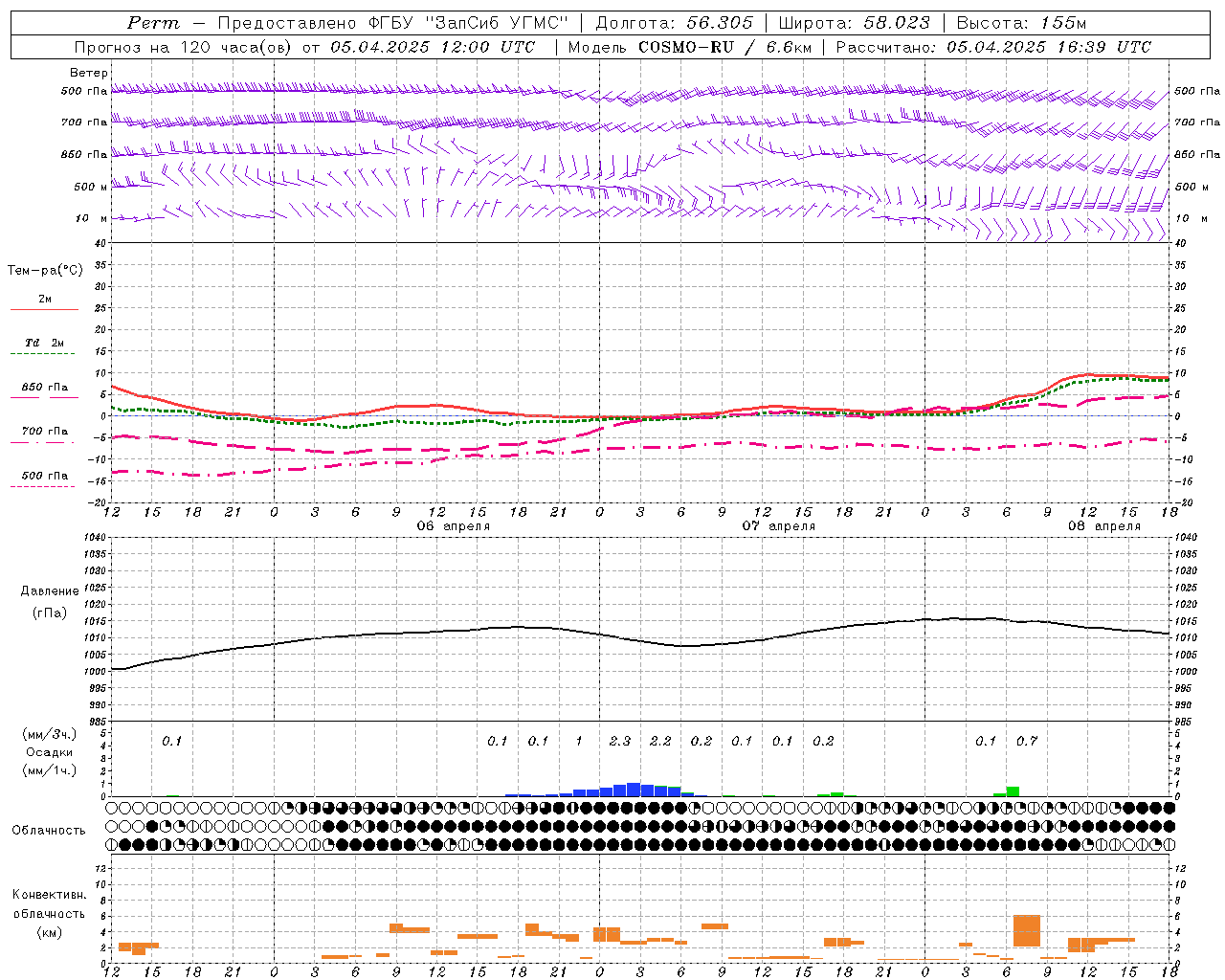Screen dimensions: 1225x980
Task: Select the 'Давление' pressure label
Action: 50,591
